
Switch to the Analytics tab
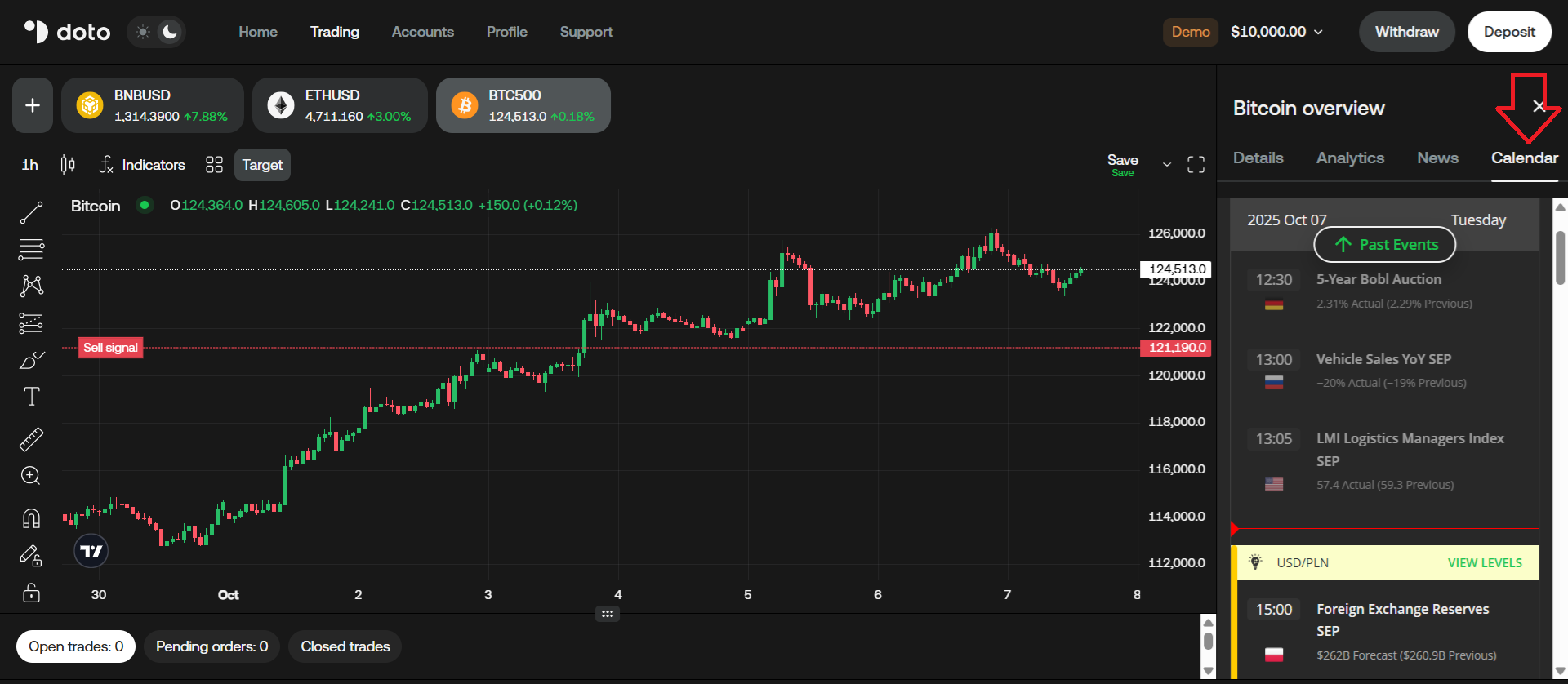tap(1350, 158)
